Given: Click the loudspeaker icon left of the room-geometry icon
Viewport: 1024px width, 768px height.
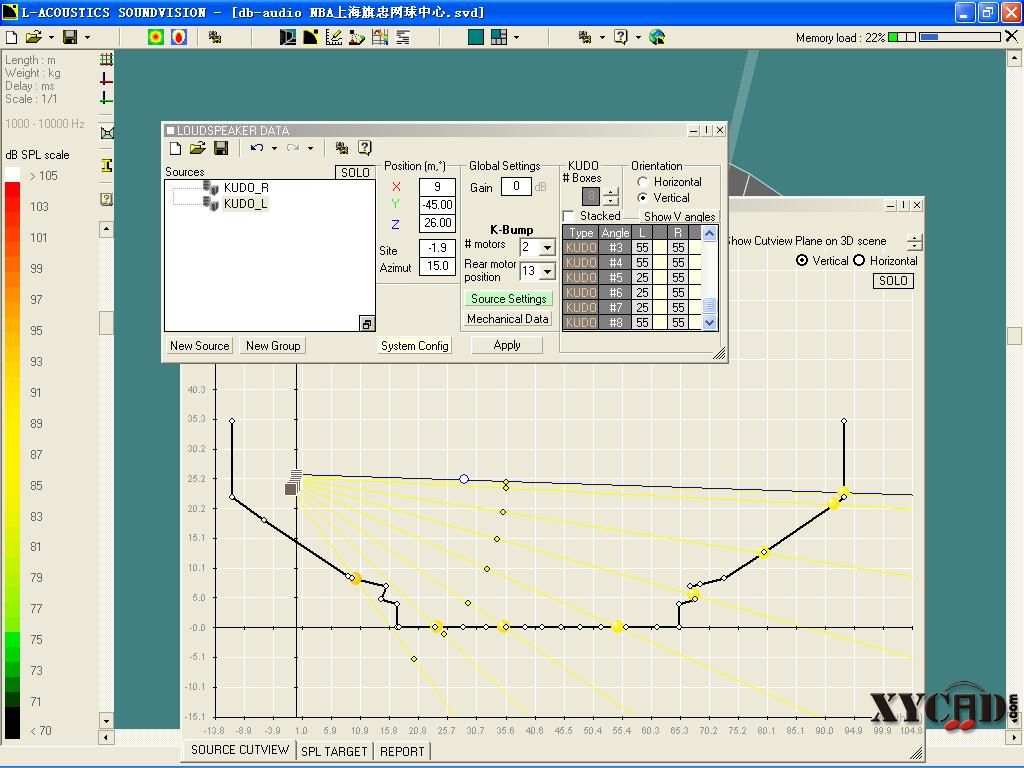Looking at the screenshot, I should click(215, 37).
